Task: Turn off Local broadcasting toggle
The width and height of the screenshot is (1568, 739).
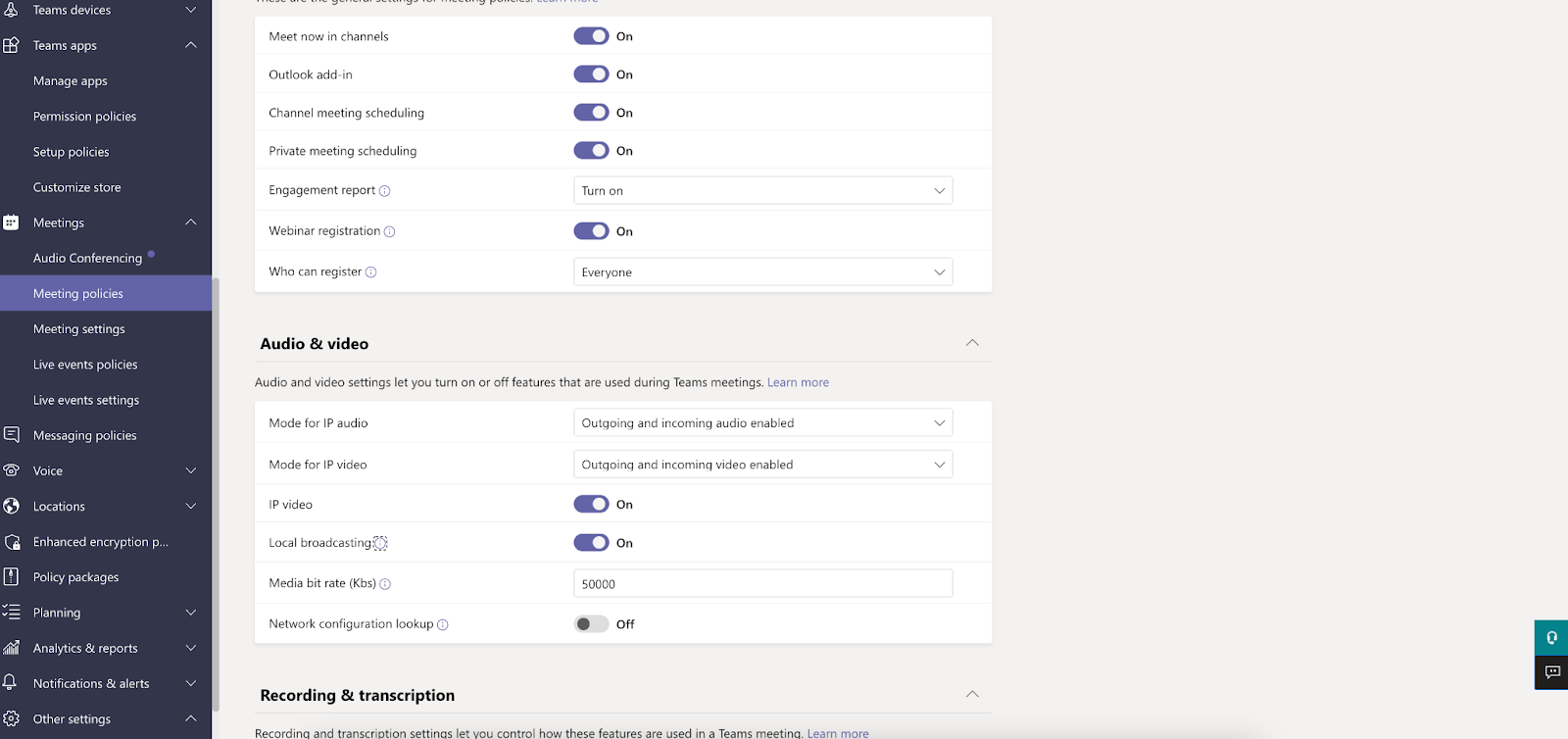Action: [591, 543]
